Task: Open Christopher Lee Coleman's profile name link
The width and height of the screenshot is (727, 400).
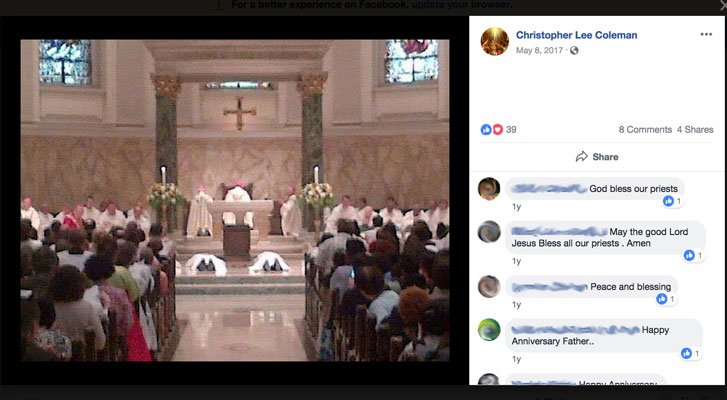Action: pyautogui.click(x=576, y=35)
